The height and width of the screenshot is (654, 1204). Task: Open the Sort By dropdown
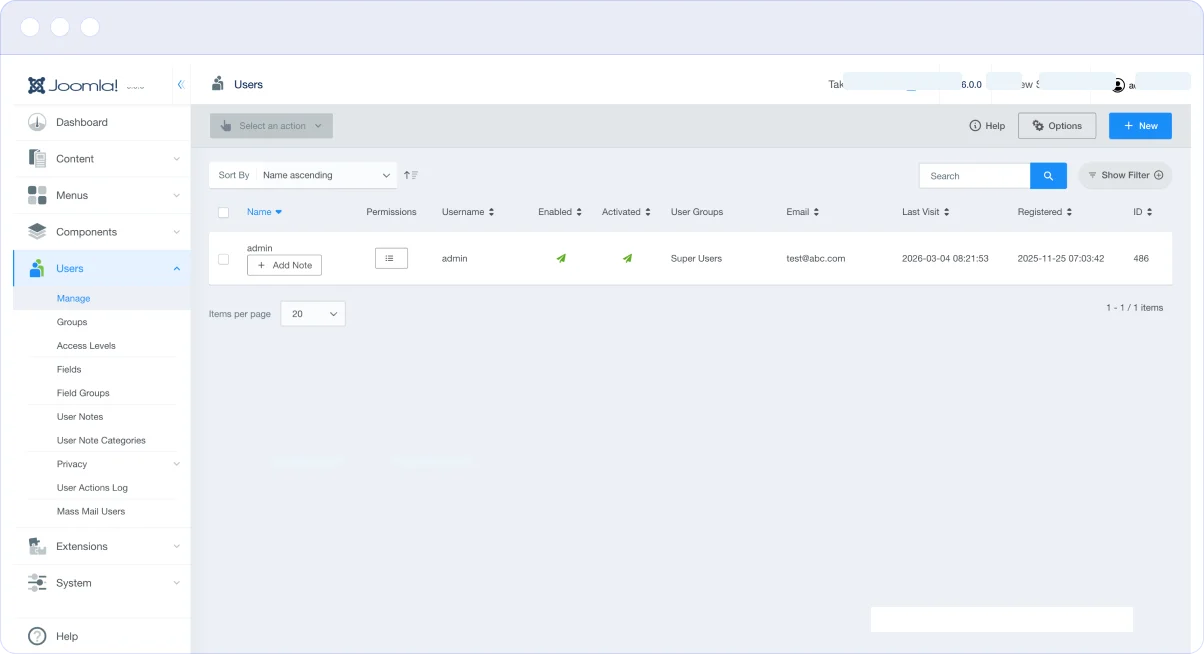[326, 175]
